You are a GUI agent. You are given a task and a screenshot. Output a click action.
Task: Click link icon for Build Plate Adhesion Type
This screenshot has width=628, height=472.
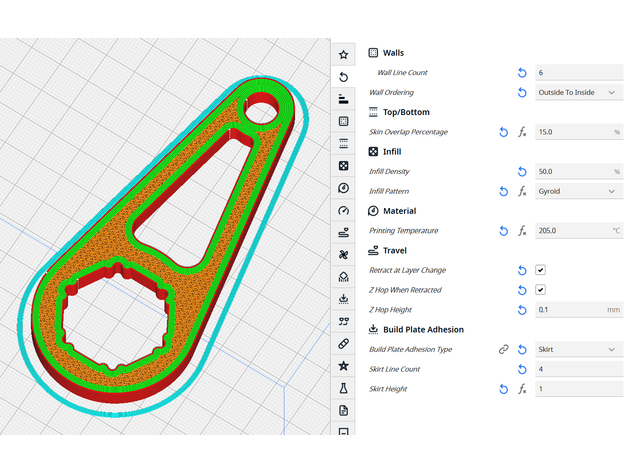coord(504,350)
